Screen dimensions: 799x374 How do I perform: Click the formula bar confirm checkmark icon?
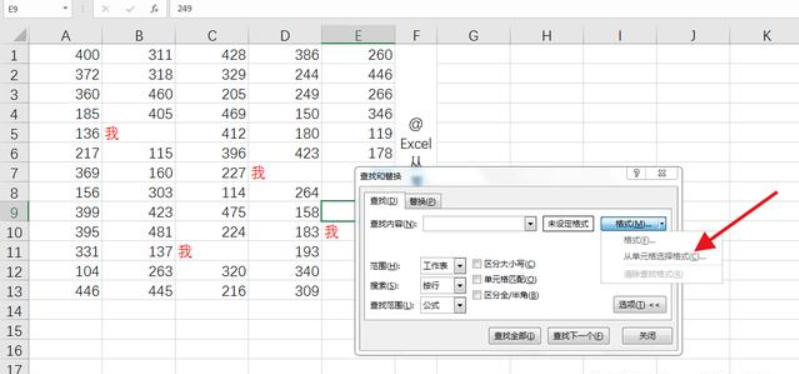(130, 9)
